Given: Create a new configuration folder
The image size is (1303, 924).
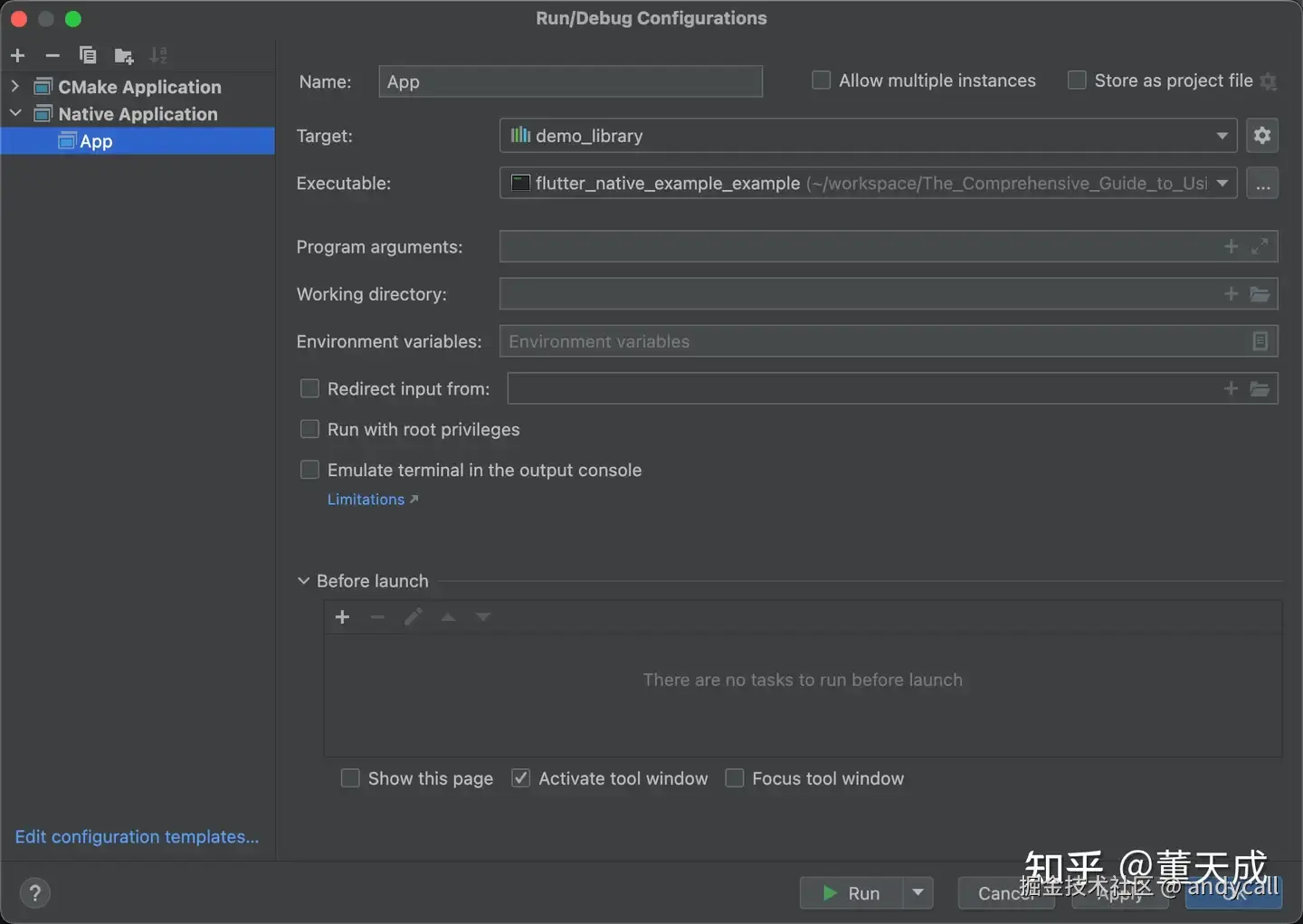Looking at the screenshot, I should pyautogui.click(x=124, y=56).
